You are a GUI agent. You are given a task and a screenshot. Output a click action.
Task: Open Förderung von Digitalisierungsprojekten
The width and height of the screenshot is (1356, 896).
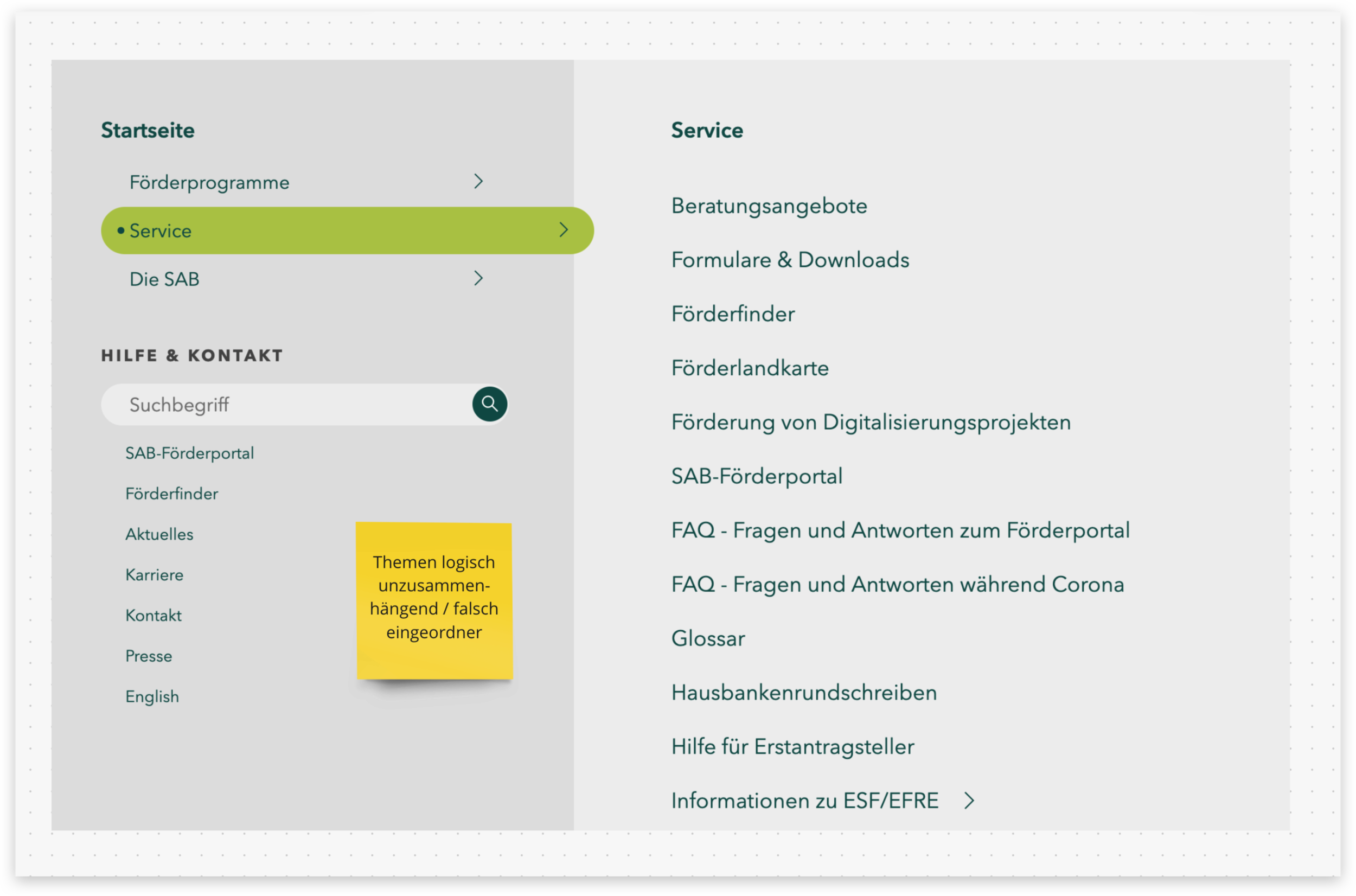pos(871,423)
